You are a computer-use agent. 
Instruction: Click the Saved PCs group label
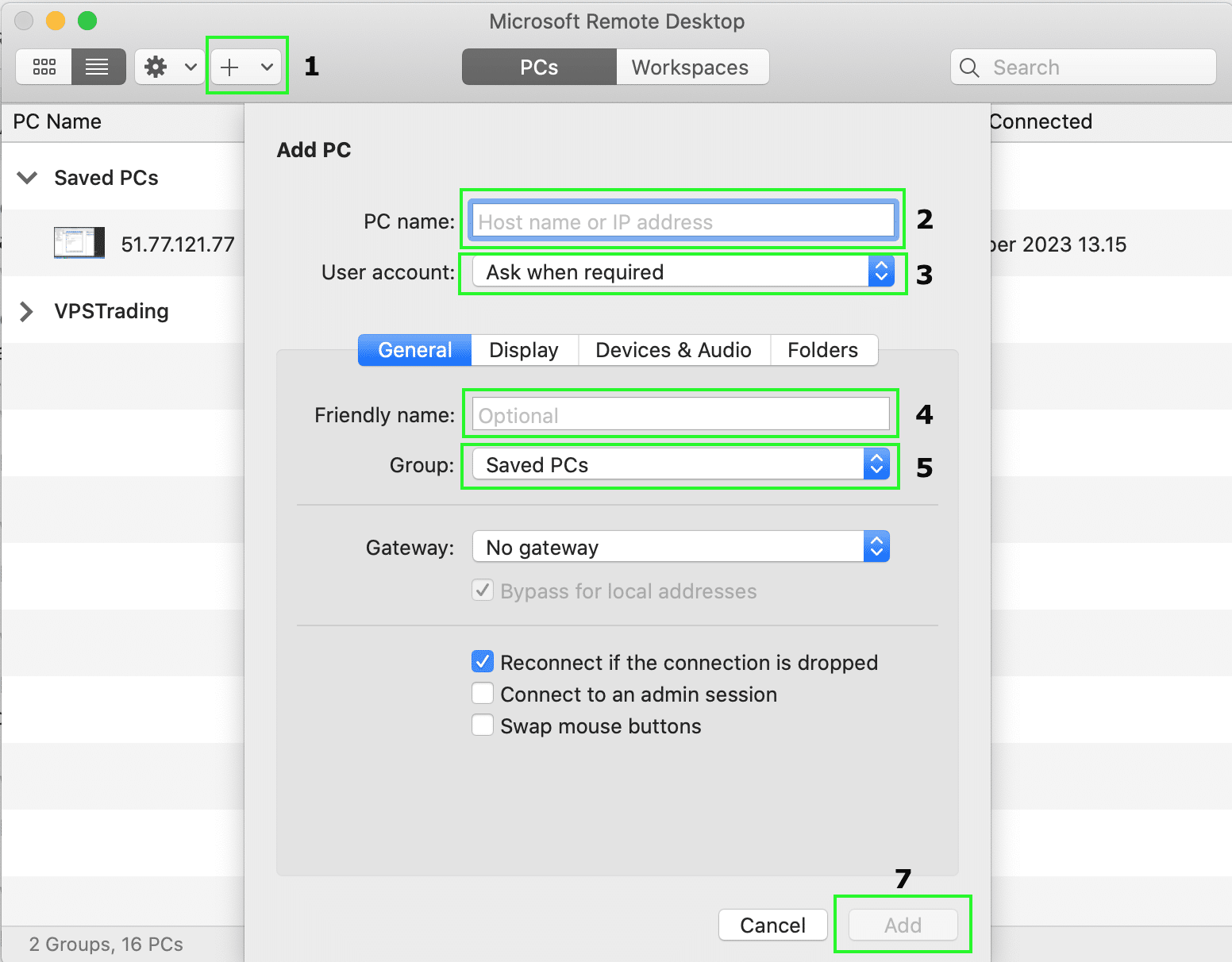tap(106, 178)
